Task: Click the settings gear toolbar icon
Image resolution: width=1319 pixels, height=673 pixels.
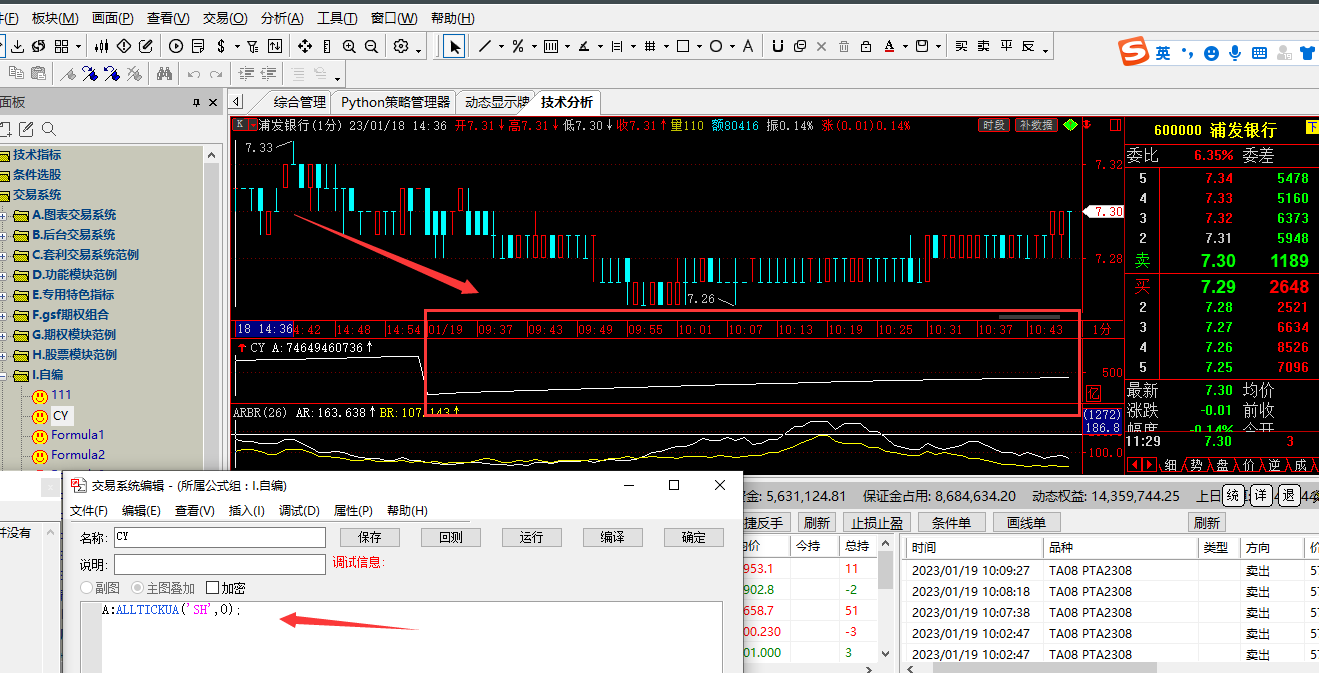Action: (401, 46)
